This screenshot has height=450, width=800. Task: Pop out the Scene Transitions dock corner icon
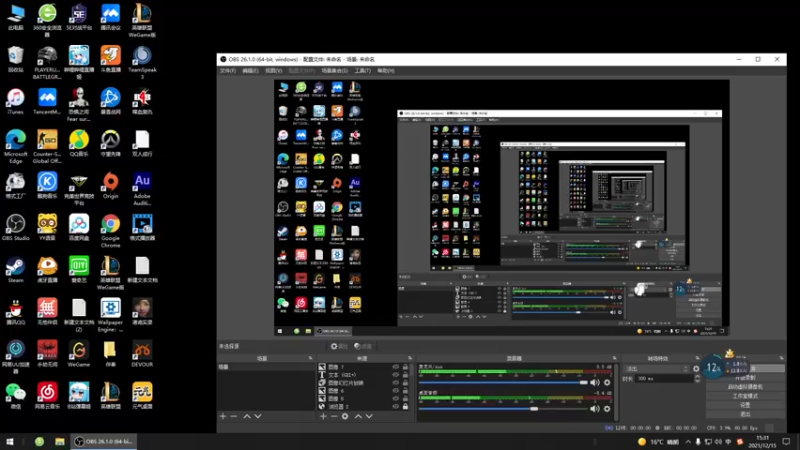697,358
